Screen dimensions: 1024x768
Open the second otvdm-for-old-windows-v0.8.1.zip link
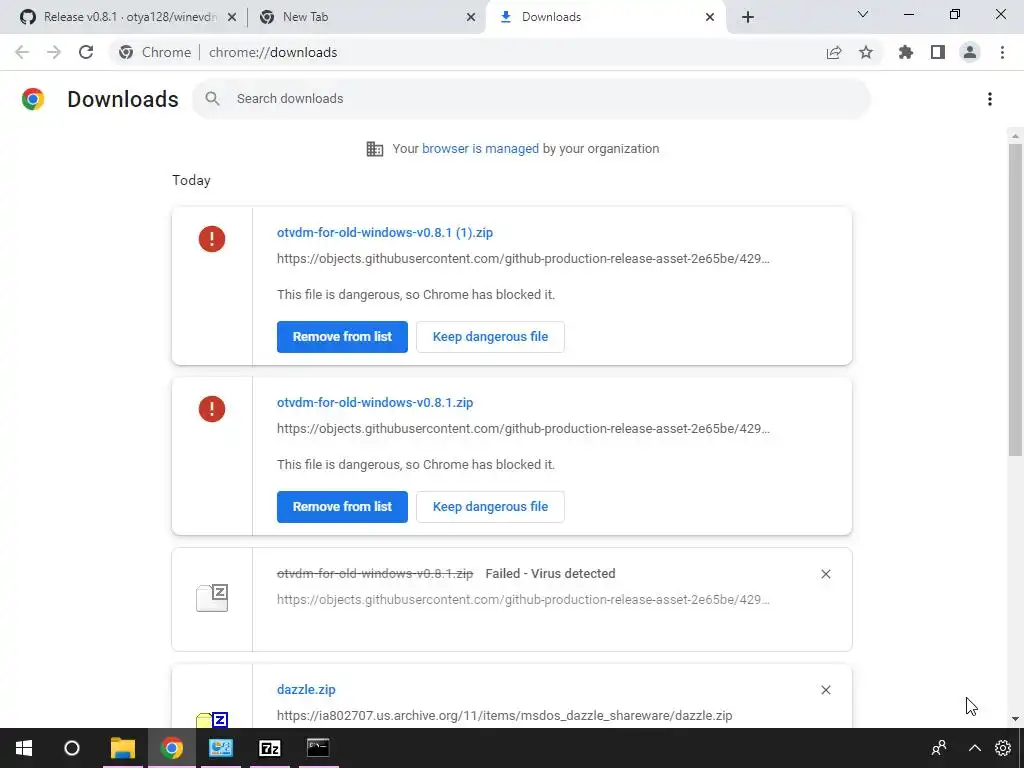[x=375, y=402]
